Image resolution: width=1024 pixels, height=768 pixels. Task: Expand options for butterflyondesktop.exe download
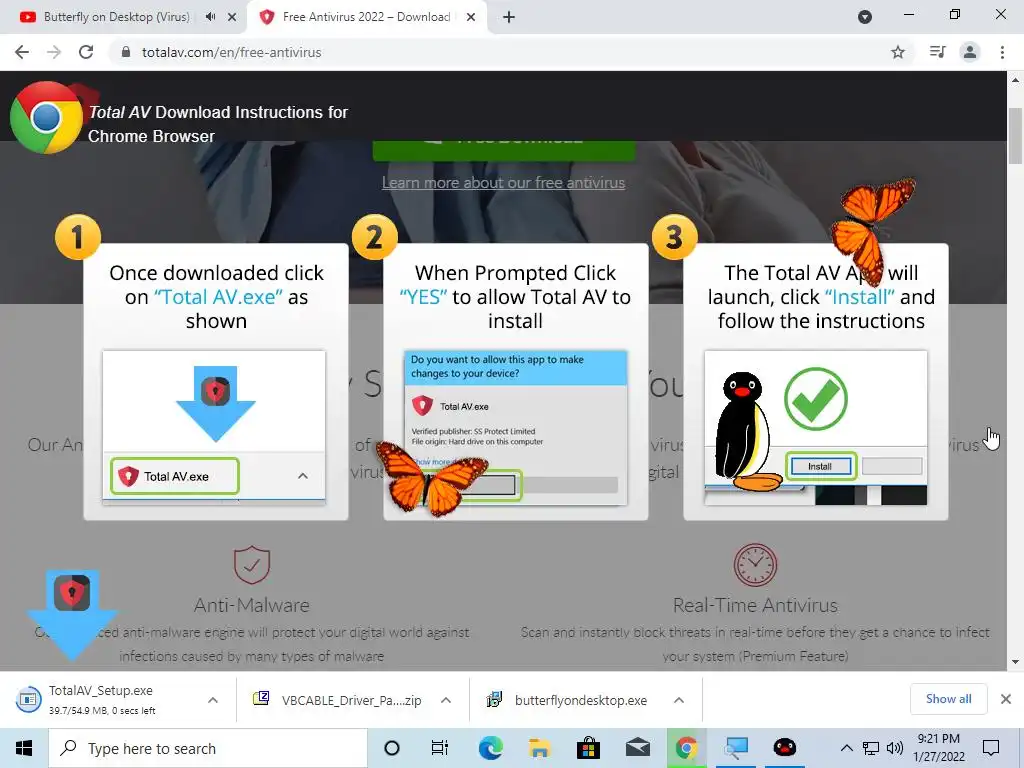click(x=679, y=700)
